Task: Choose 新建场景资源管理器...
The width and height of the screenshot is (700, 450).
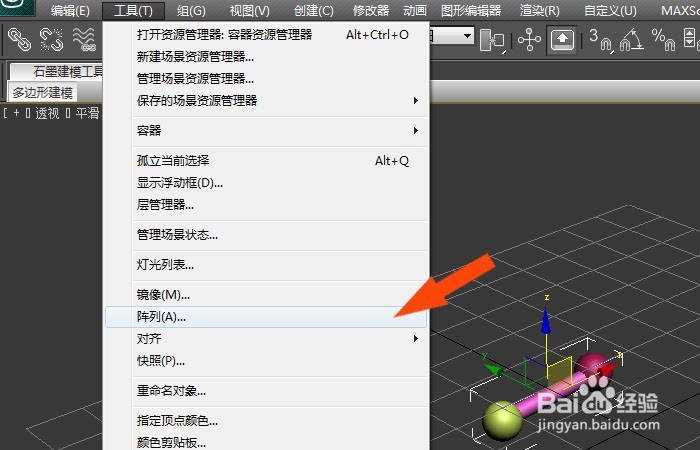Action: click(266, 57)
